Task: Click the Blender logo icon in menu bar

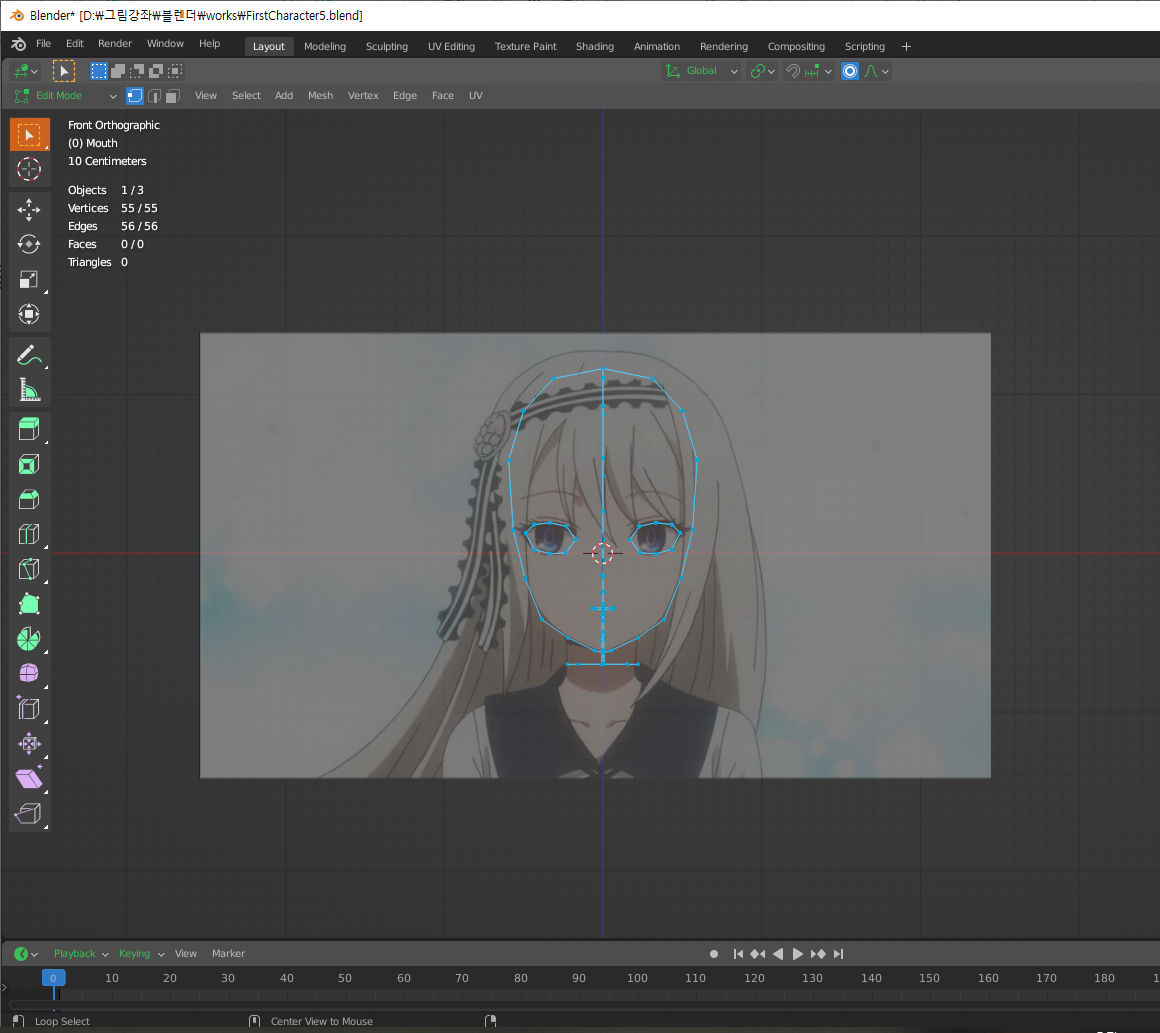Action: 18,44
